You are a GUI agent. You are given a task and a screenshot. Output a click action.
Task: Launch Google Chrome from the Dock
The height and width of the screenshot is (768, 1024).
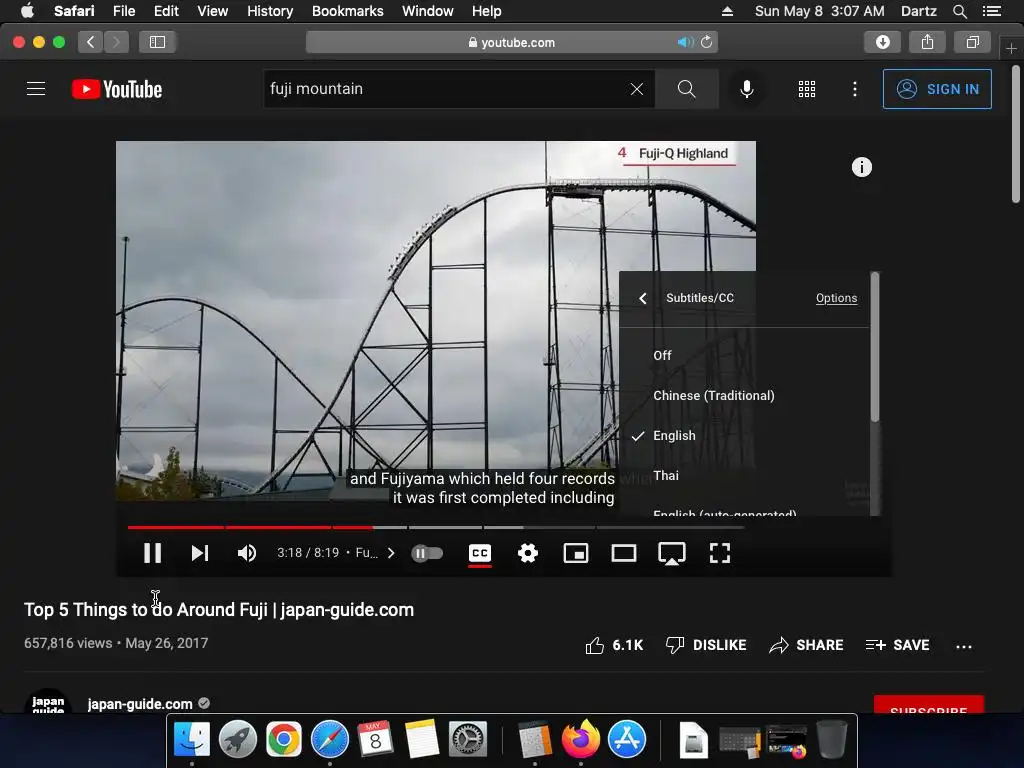[x=283, y=739]
